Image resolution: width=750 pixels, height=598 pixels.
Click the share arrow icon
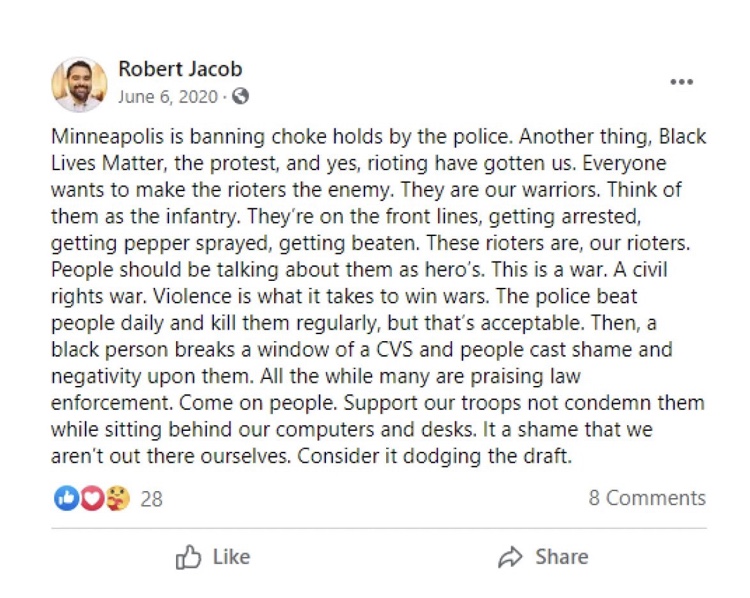[511, 557]
